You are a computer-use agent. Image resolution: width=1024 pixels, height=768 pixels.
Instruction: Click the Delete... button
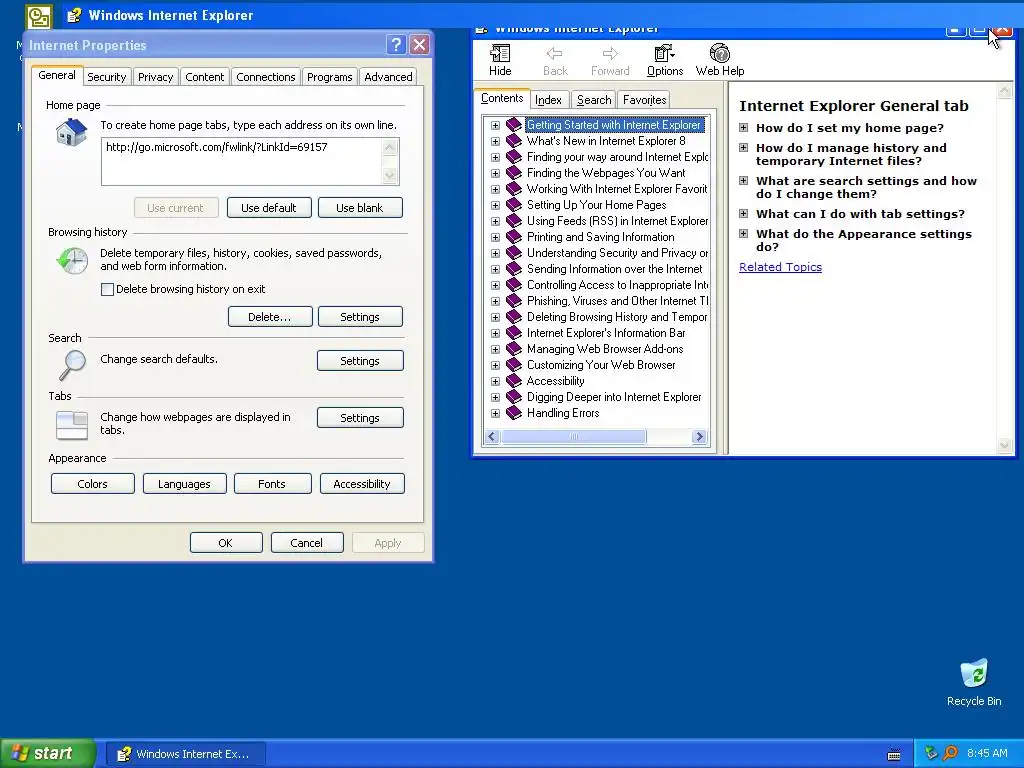[x=270, y=317]
